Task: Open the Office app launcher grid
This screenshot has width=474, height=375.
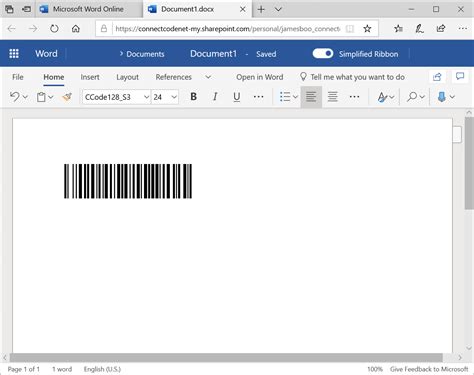Action: tap(14, 54)
